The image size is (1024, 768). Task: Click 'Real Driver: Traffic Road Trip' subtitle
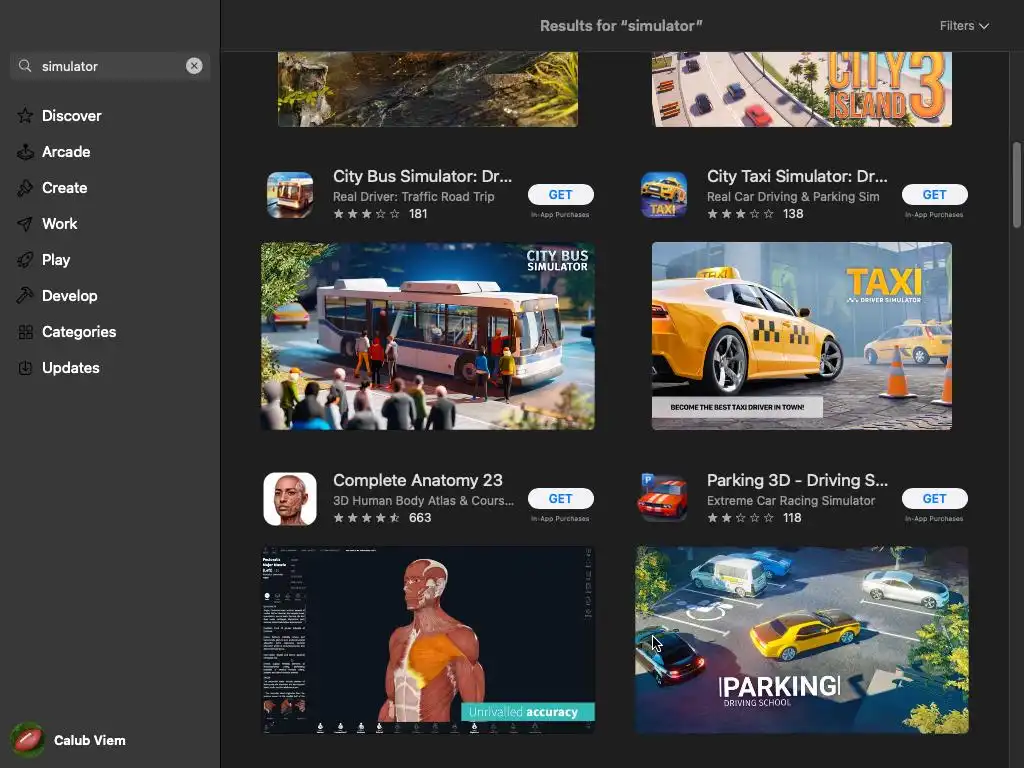point(413,197)
